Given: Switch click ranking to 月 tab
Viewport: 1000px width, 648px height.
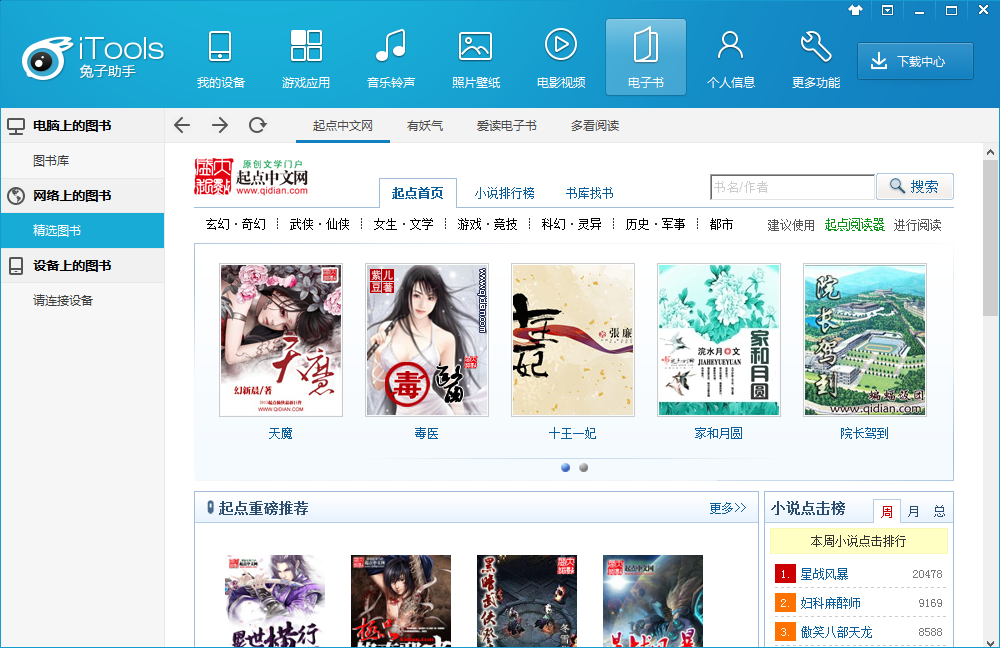Looking at the screenshot, I should coord(913,512).
